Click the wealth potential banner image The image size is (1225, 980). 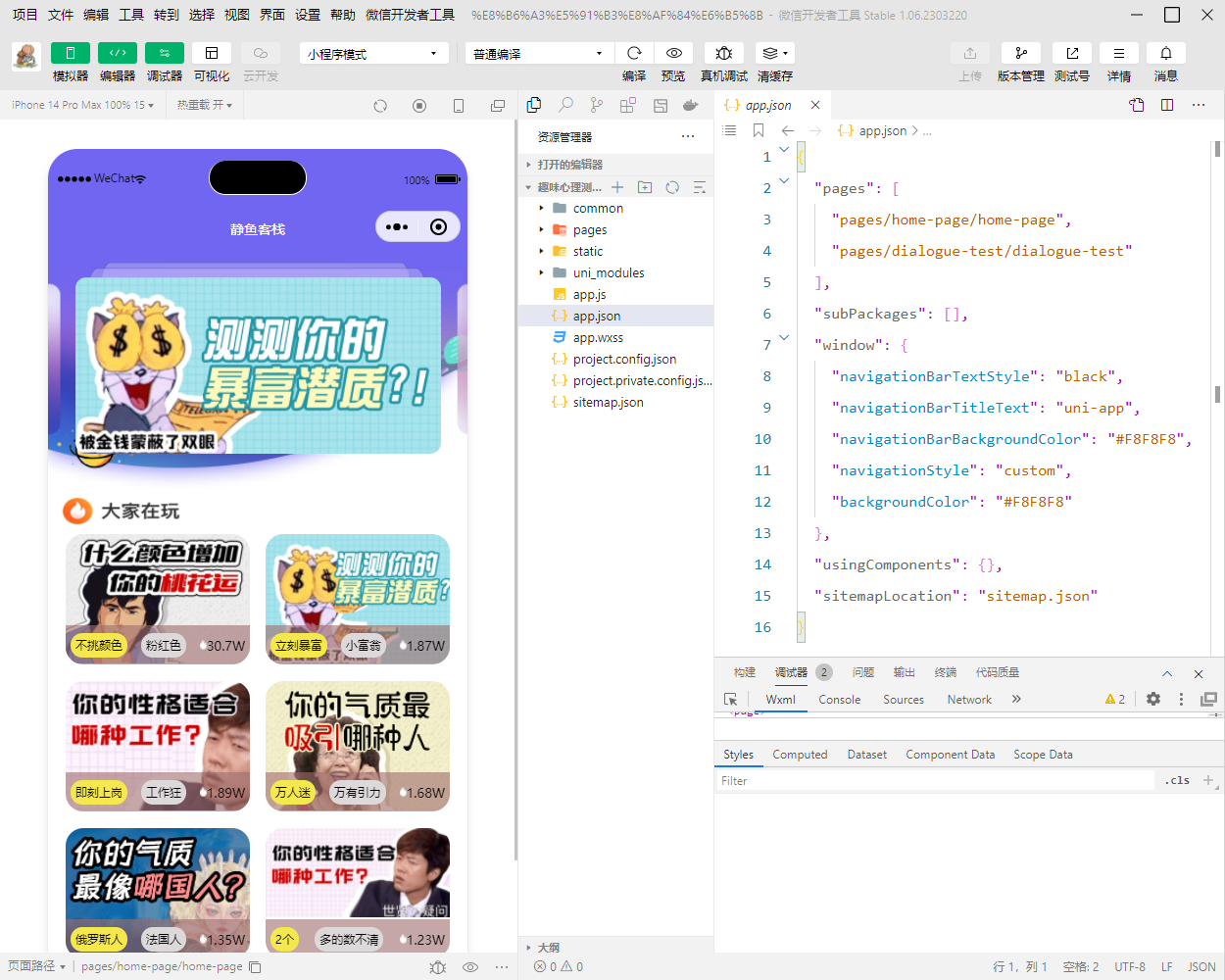click(x=258, y=366)
